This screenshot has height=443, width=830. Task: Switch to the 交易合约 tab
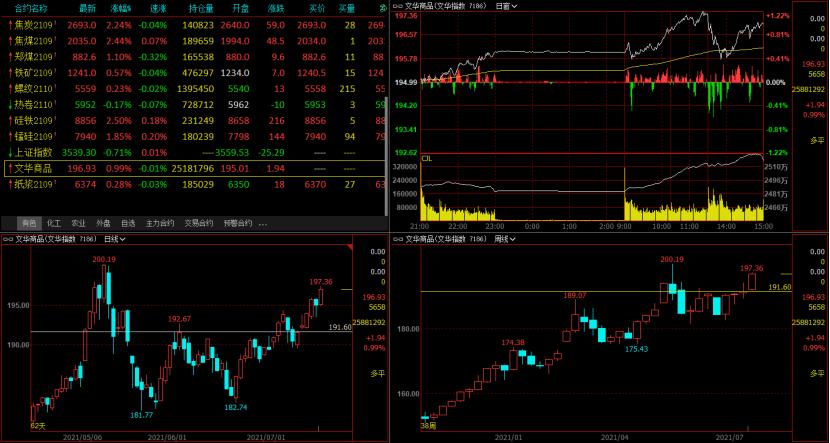pyautogui.click(x=199, y=223)
